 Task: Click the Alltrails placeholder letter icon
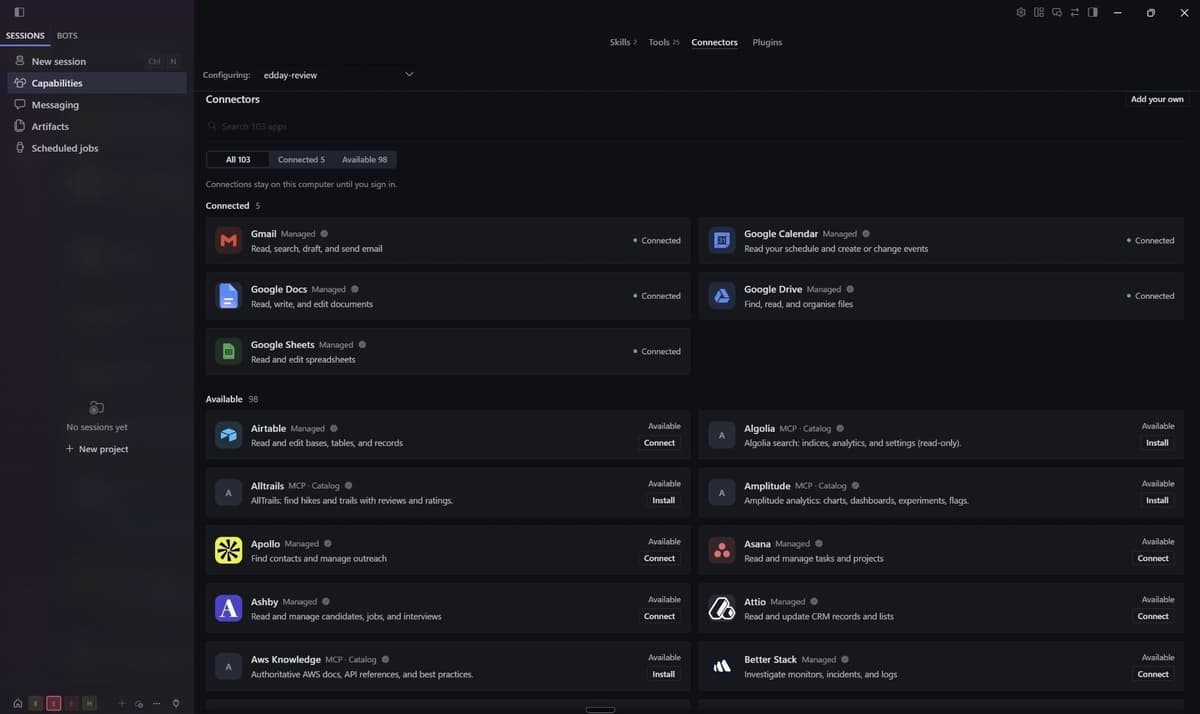pyautogui.click(x=229, y=492)
